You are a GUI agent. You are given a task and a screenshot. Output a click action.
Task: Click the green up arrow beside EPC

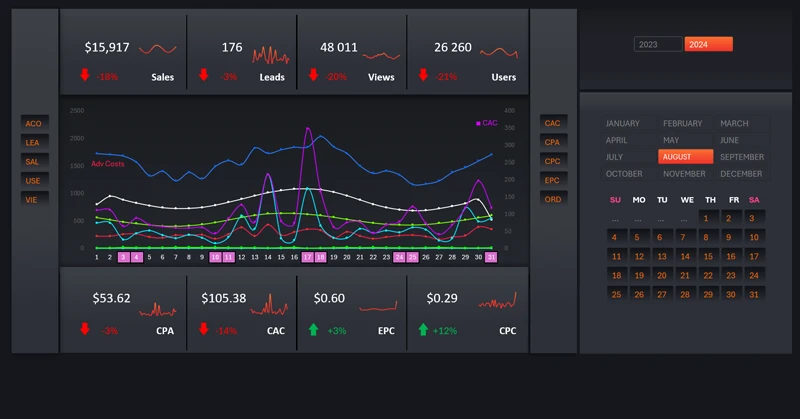[314, 329]
